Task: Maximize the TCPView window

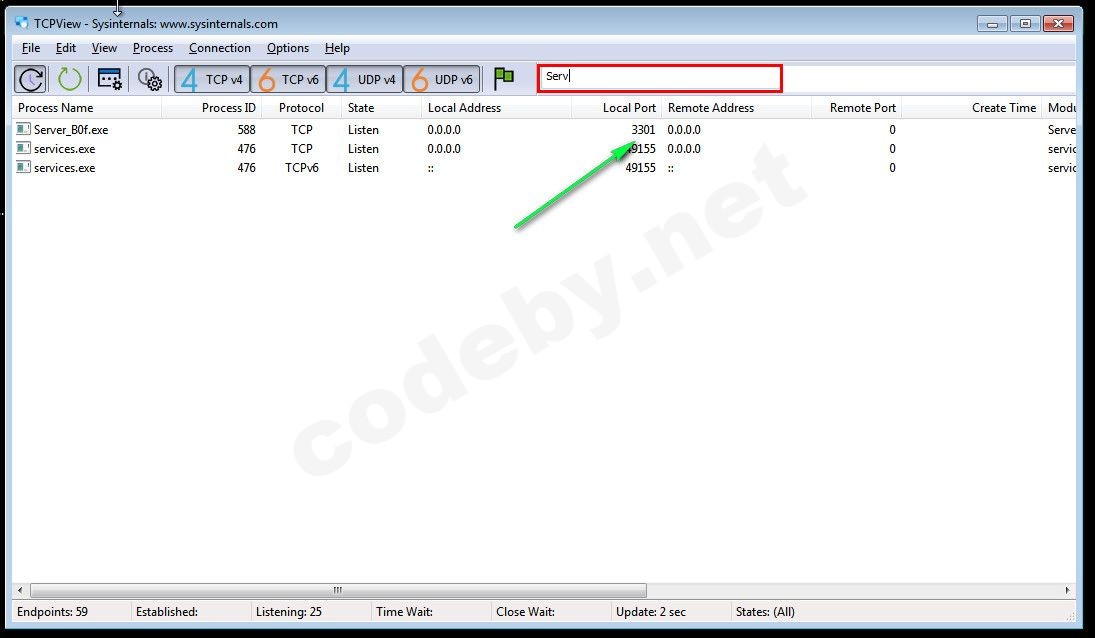Action: (x=1025, y=24)
